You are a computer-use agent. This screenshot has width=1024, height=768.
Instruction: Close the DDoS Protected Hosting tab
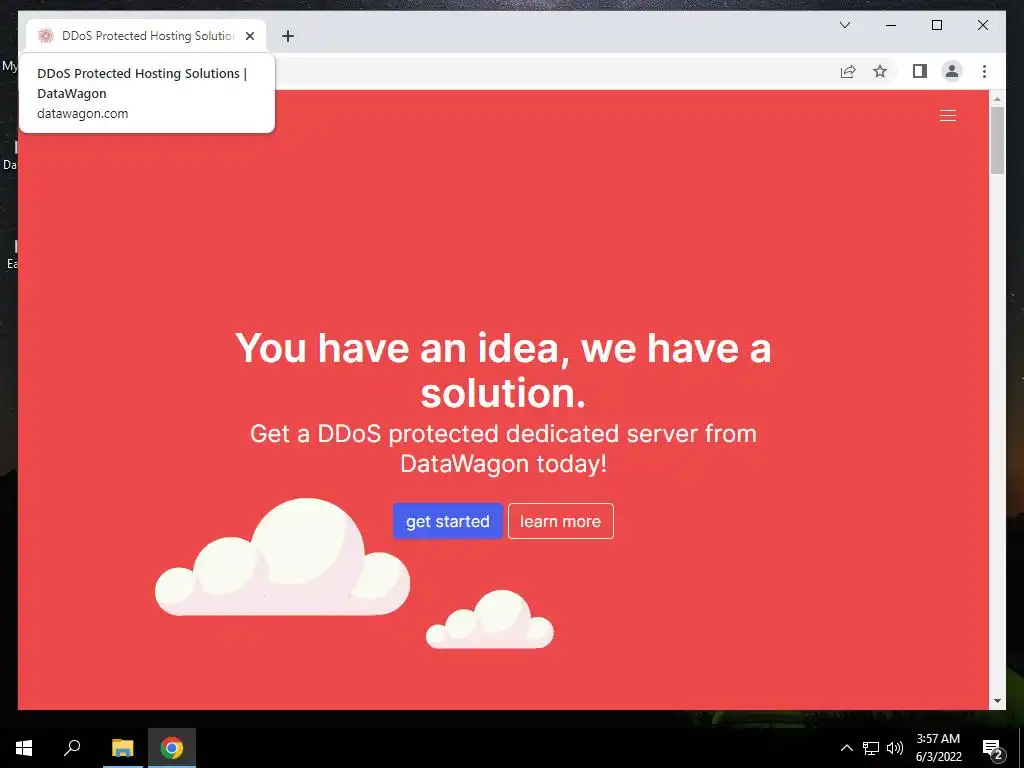point(249,36)
